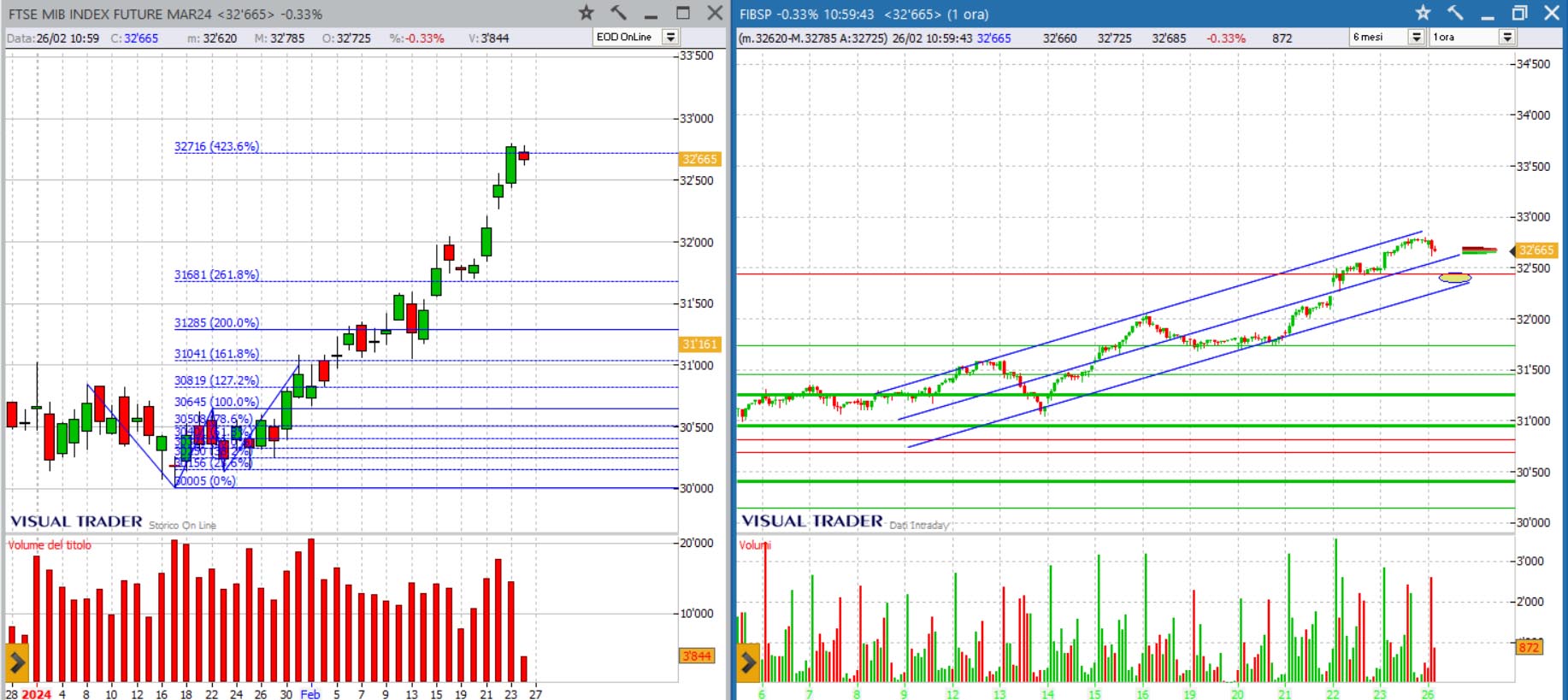Select the 30819 (127.2%) Fibonacci label
Viewport: 1568px width, 700px height.
point(216,380)
